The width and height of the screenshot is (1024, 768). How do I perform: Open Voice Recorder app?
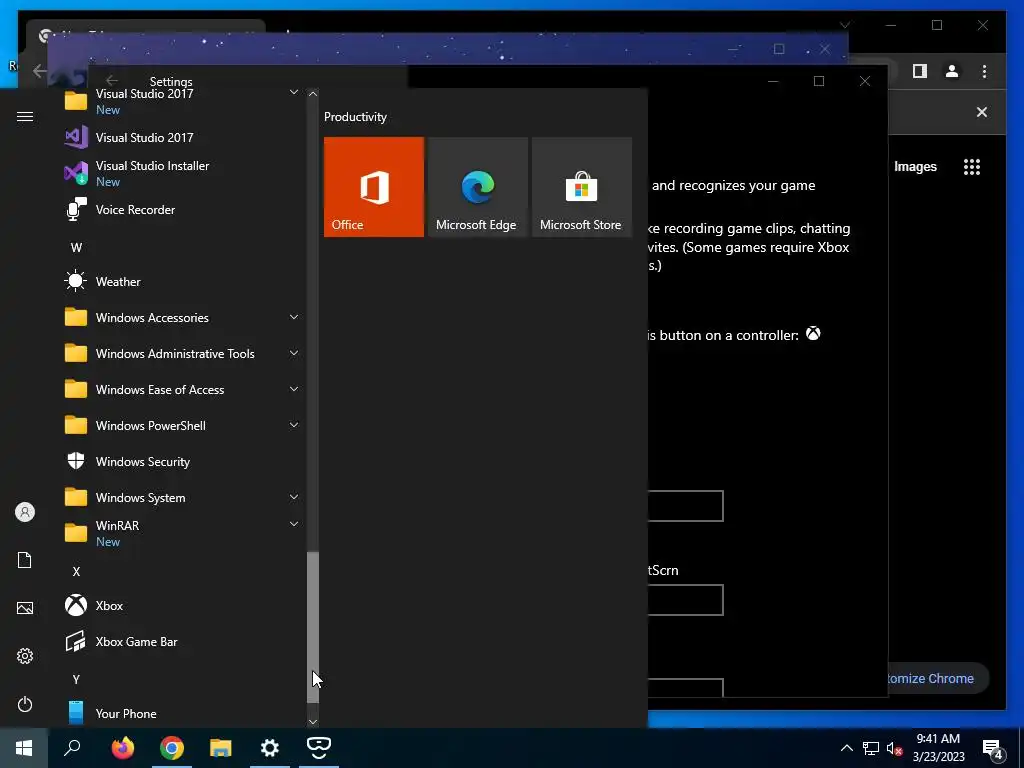(135, 210)
